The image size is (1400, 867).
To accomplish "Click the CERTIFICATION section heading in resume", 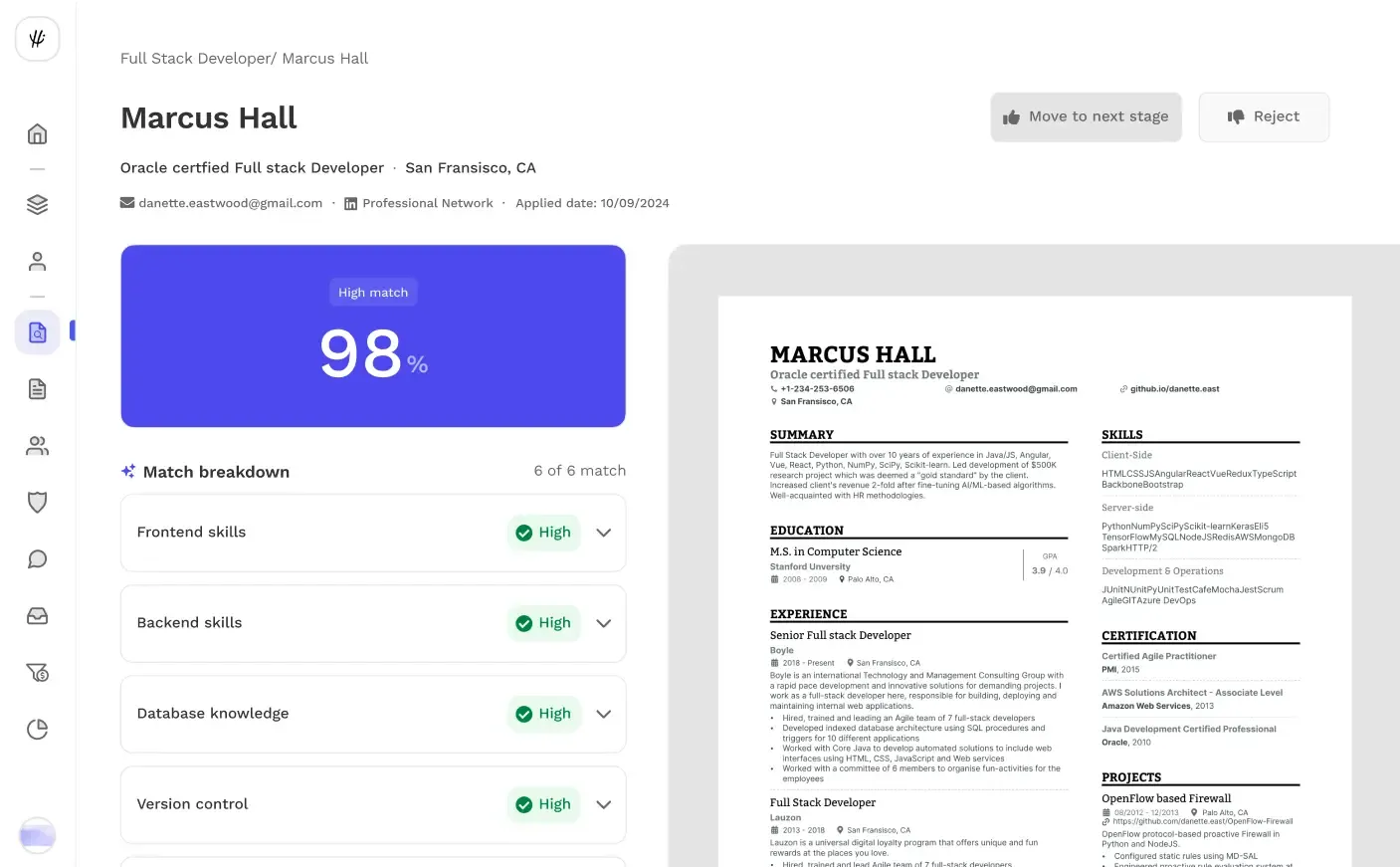I will (x=1149, y=636).
